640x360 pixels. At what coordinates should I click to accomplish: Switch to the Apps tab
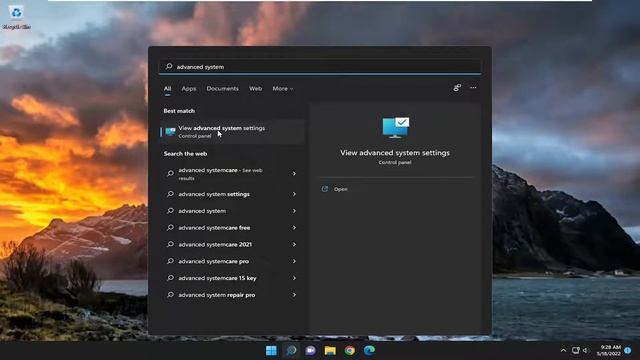[189, 89]
